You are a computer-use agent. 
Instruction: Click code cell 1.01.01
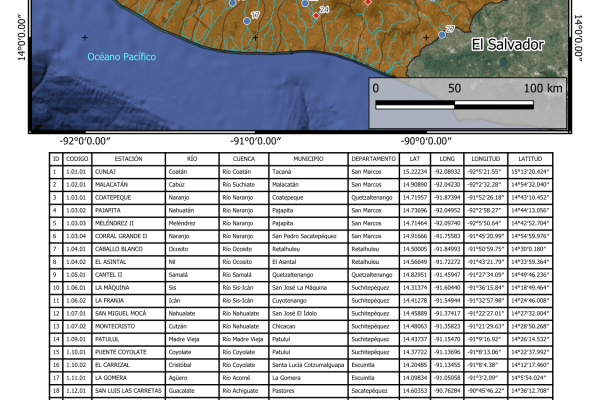pos(77,172)
